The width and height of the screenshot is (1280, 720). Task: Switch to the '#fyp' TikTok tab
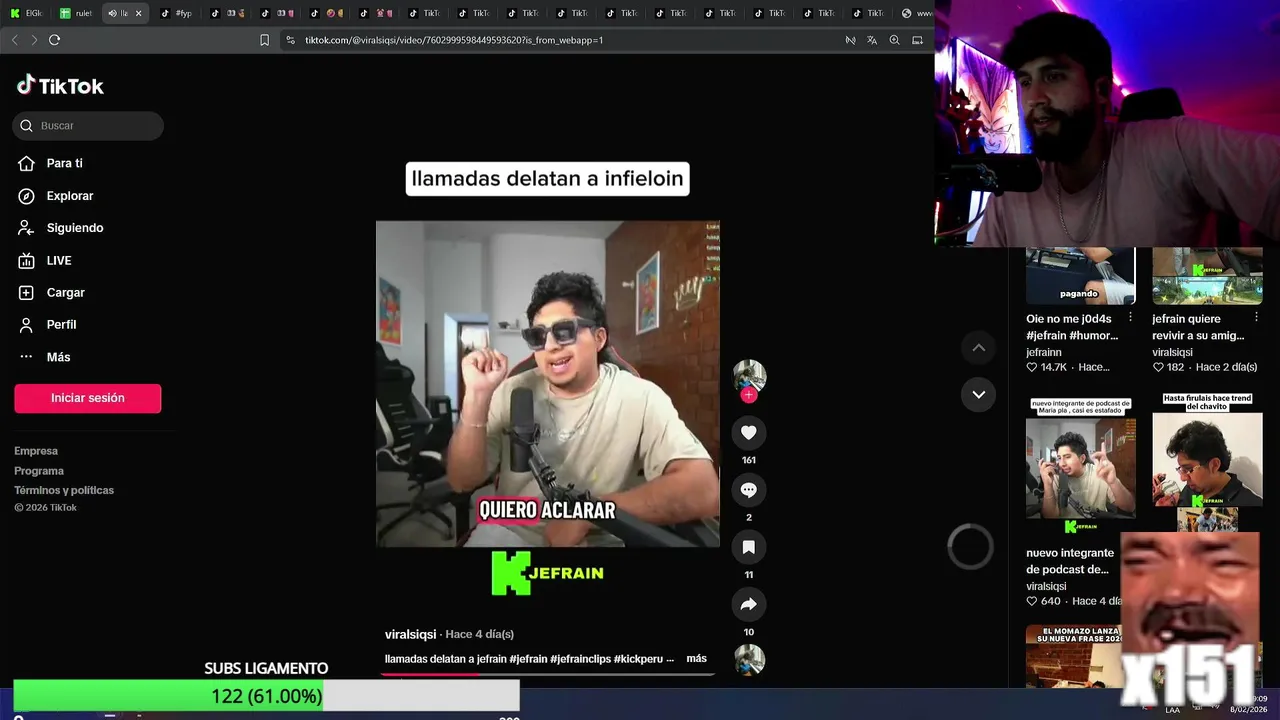pyautogui.click(x=176, y=13)
